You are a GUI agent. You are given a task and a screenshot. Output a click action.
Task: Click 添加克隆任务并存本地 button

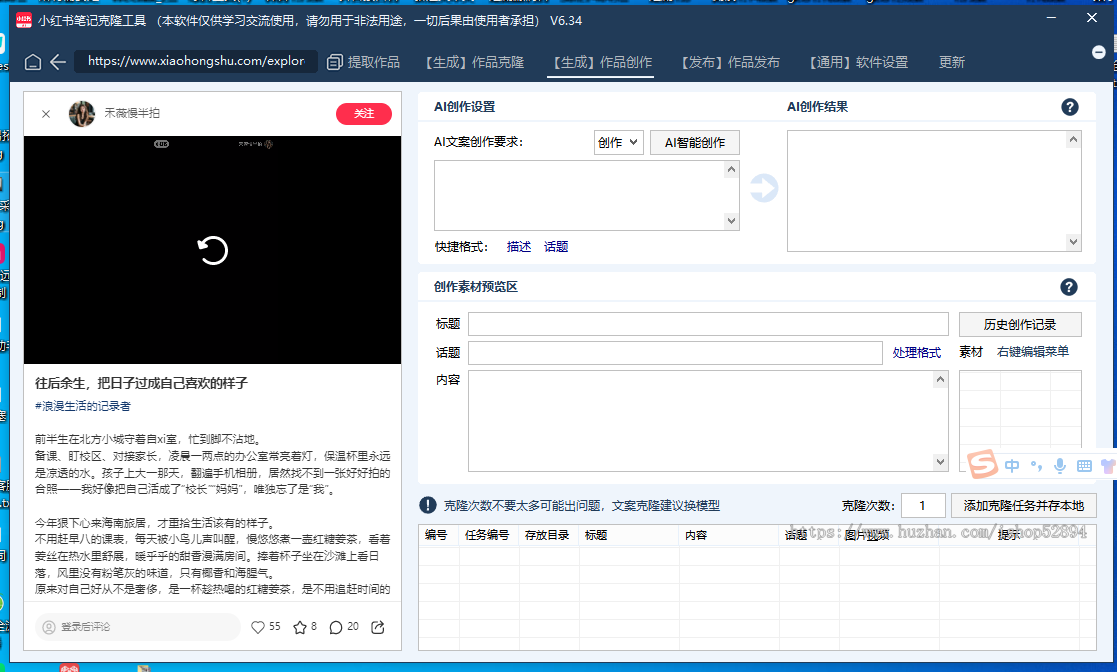tap(1024, 505)
